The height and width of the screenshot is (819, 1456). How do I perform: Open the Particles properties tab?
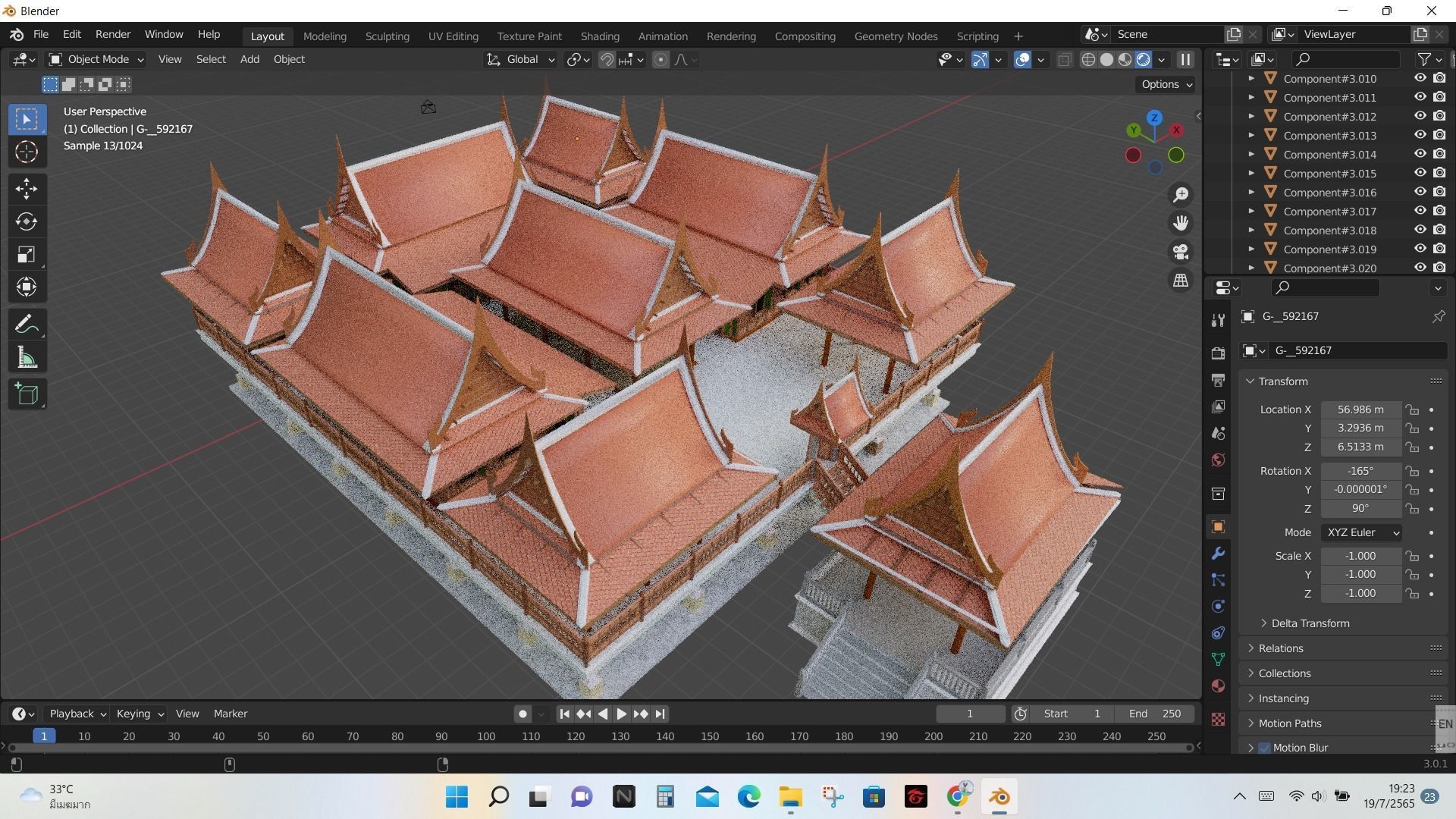[1218, 580]
